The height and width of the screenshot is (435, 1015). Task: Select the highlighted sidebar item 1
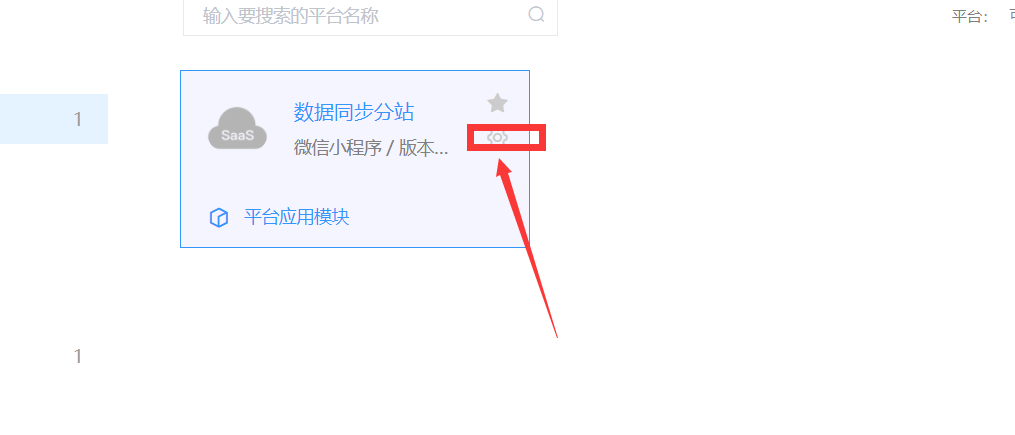coord(78,119)
